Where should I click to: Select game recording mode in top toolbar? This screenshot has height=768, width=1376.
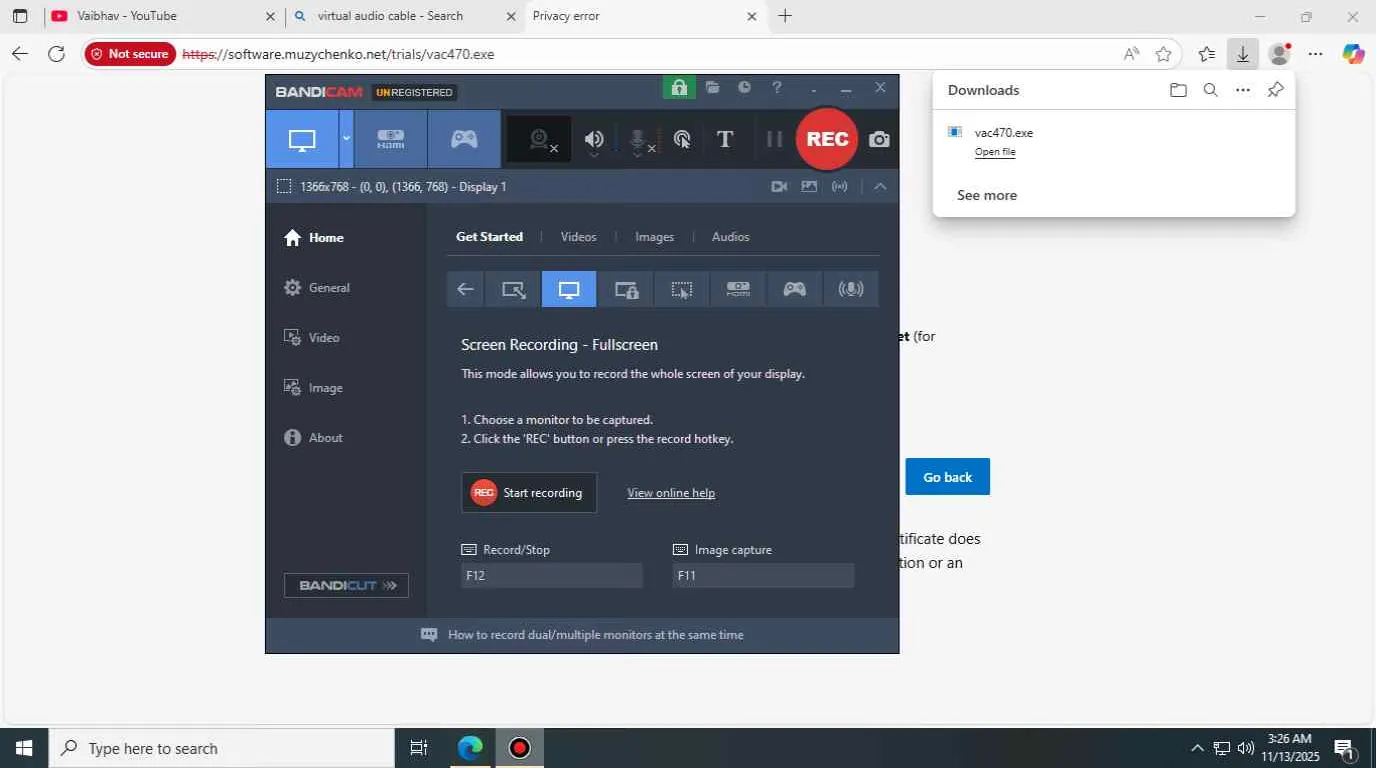click(x=464, y=139)
